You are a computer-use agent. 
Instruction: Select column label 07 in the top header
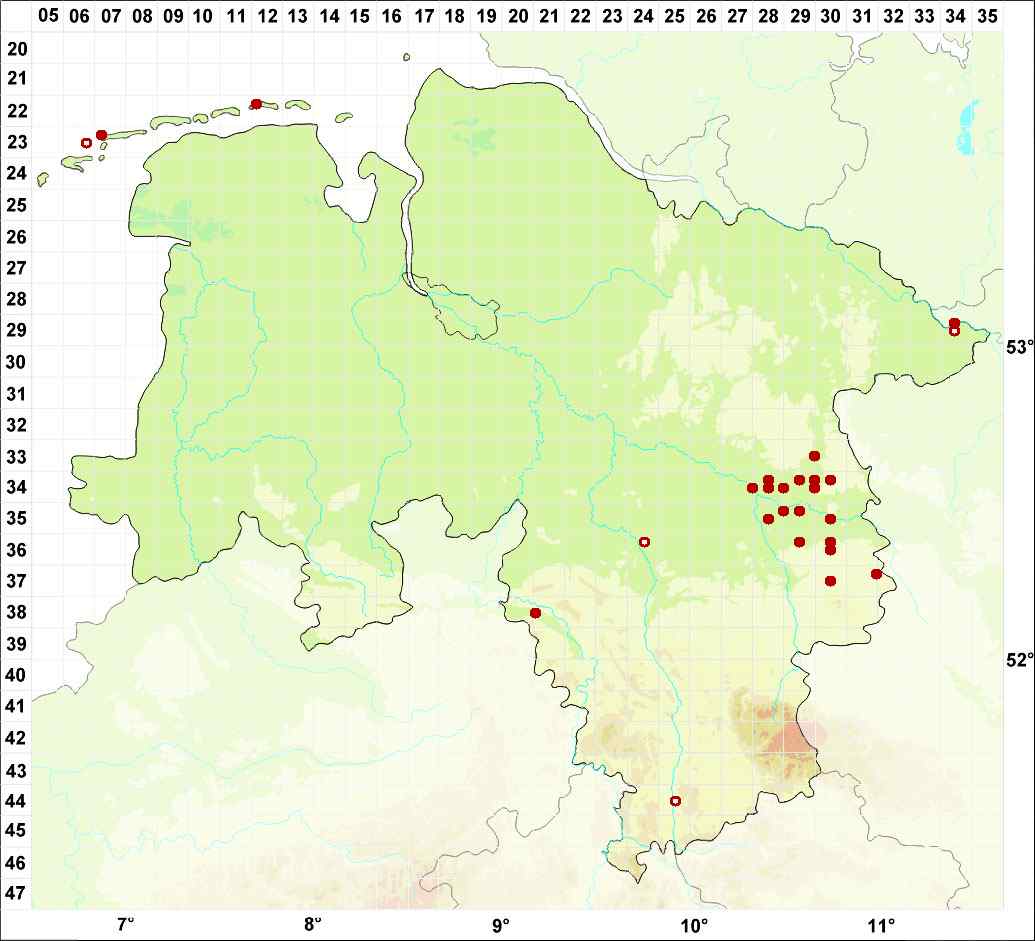click(x=110, y=16)
